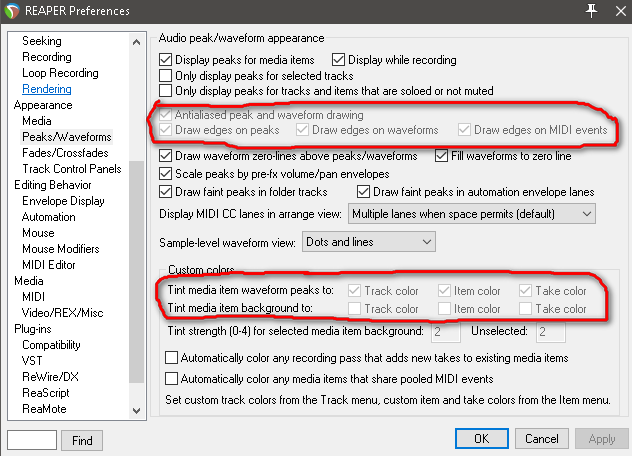Viewport: 632px width, 456px height.
Task: Select Envelope Display page
Action: (63, 201)
